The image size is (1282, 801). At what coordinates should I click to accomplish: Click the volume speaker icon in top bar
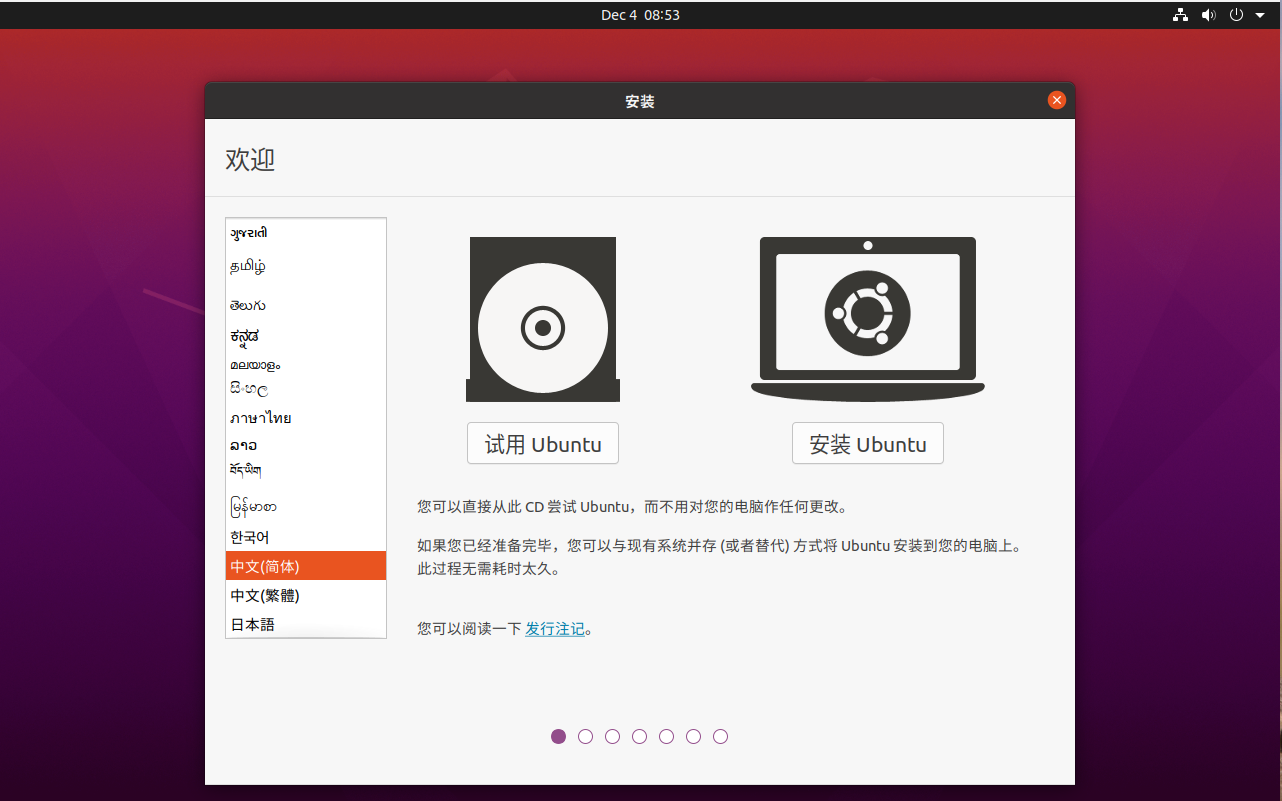[1208, 15]
